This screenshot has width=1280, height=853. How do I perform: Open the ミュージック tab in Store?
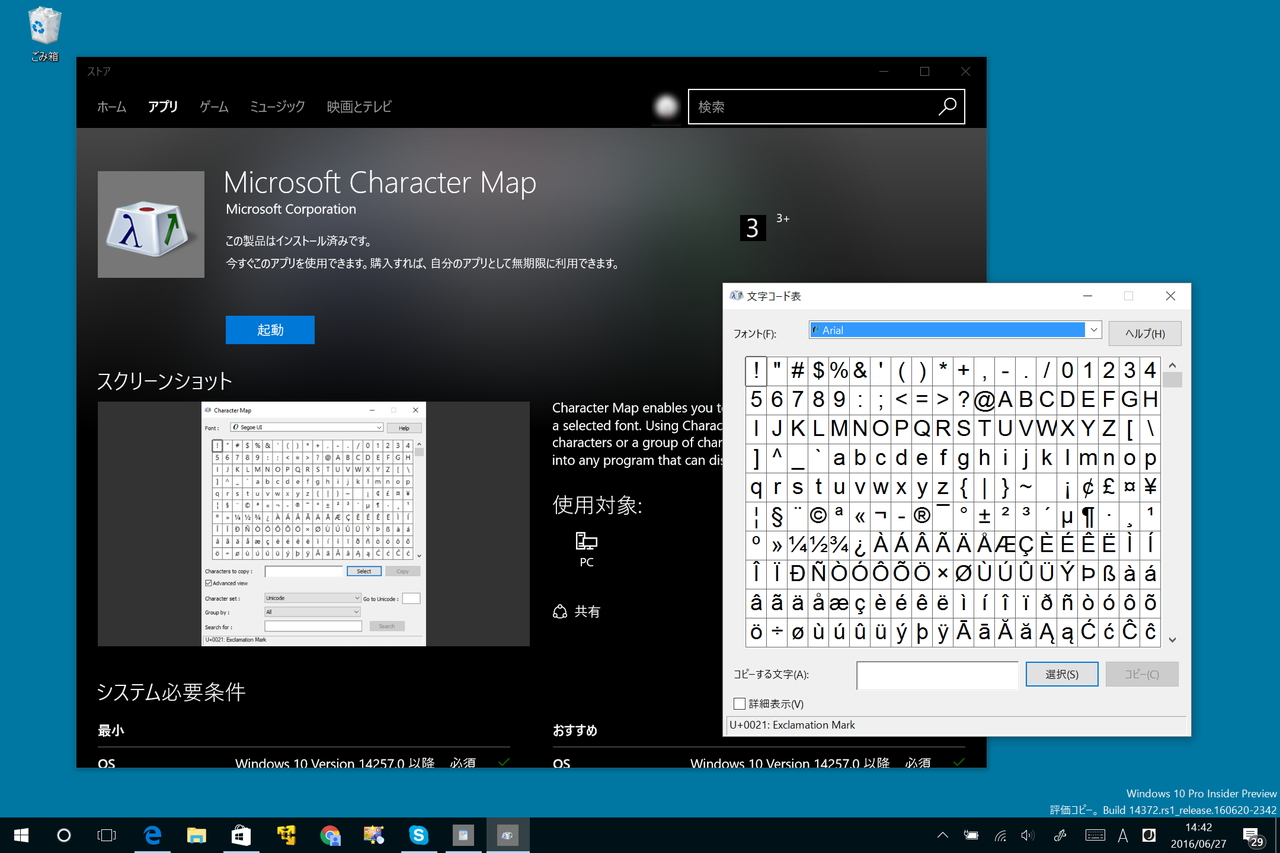277,107
